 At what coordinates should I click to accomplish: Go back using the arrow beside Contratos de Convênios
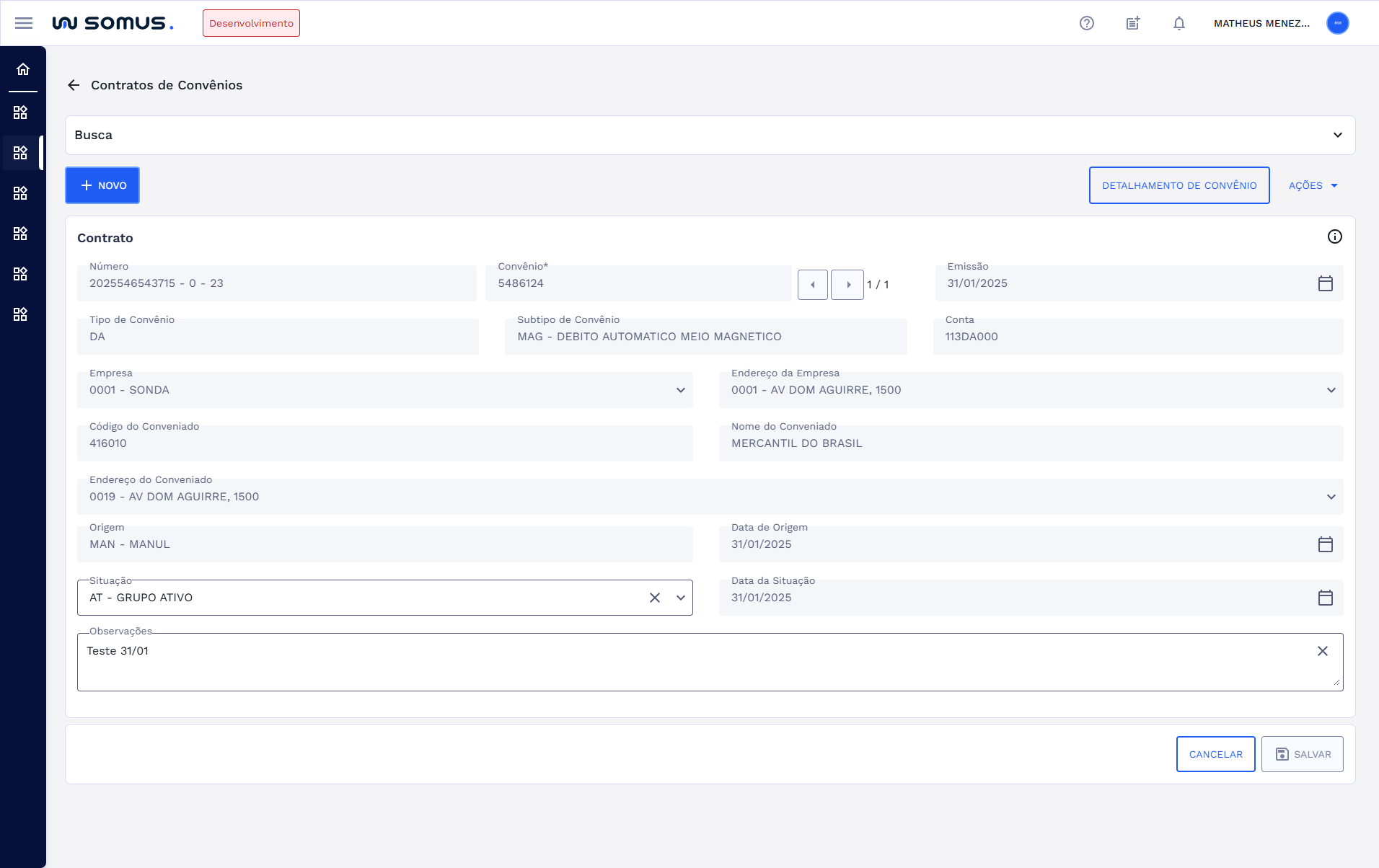(74, 85)
